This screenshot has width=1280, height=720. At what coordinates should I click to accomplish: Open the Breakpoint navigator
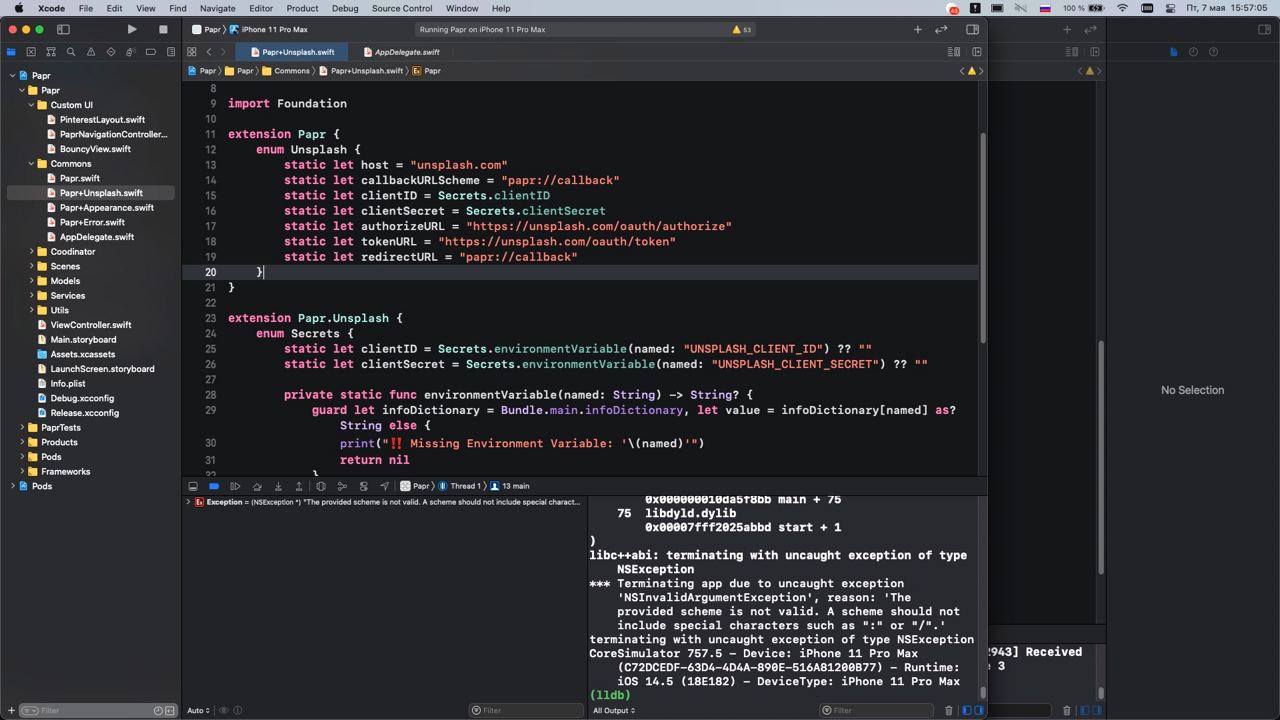[x=151, y=52]
